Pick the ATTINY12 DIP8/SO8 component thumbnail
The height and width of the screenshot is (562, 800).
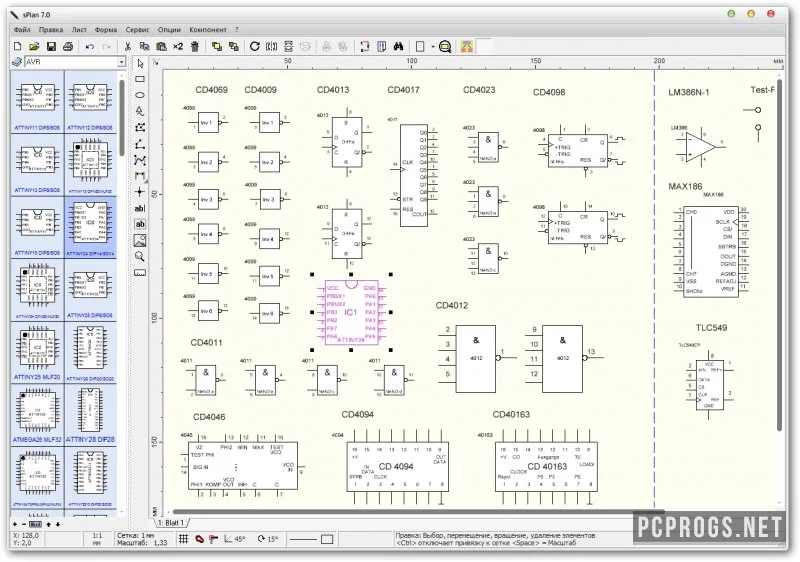coord(90,101)
